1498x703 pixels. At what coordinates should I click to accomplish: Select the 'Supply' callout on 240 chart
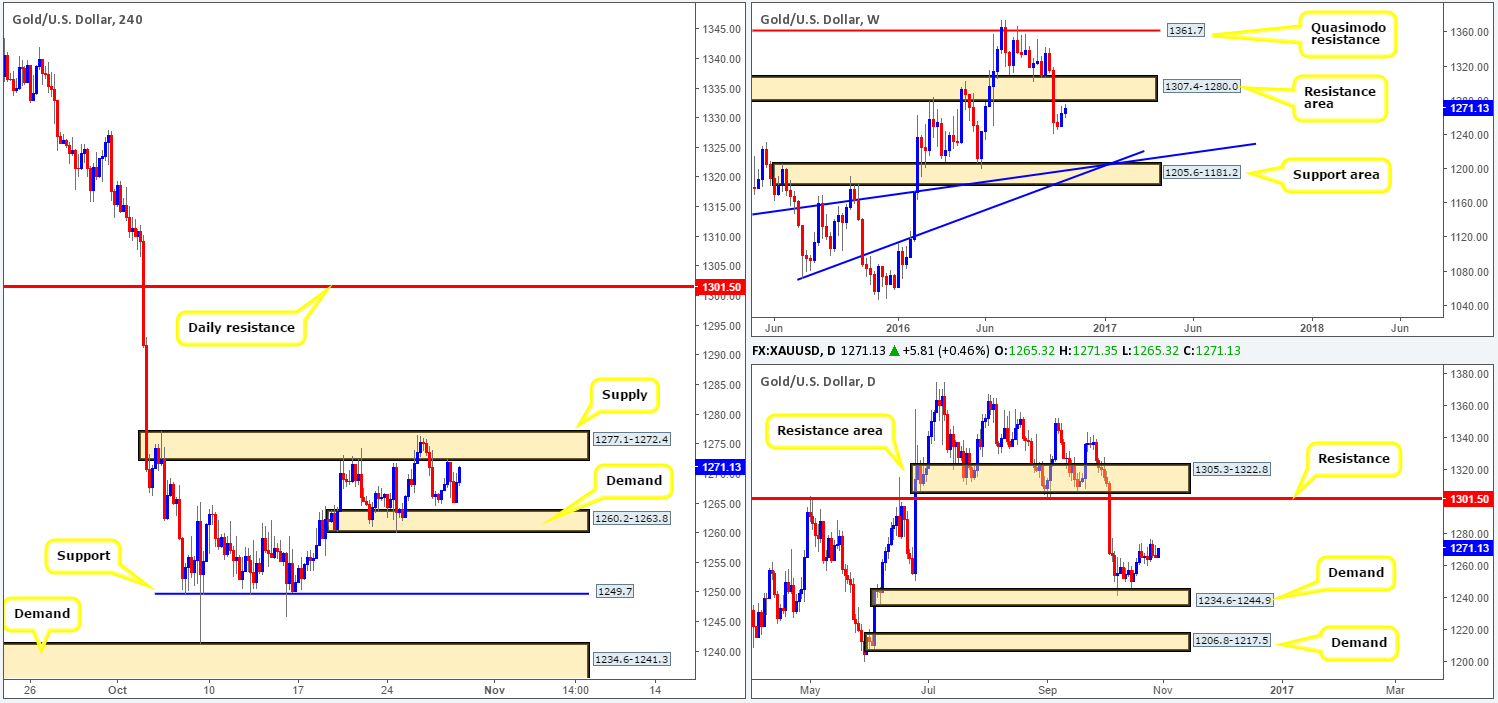coord(625,395)
